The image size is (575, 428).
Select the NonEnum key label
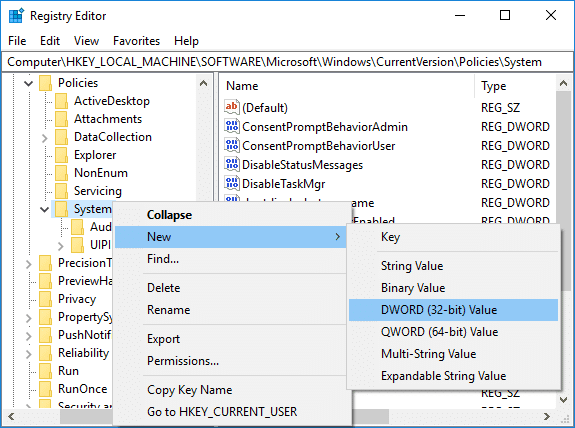[x=101, y=173]
